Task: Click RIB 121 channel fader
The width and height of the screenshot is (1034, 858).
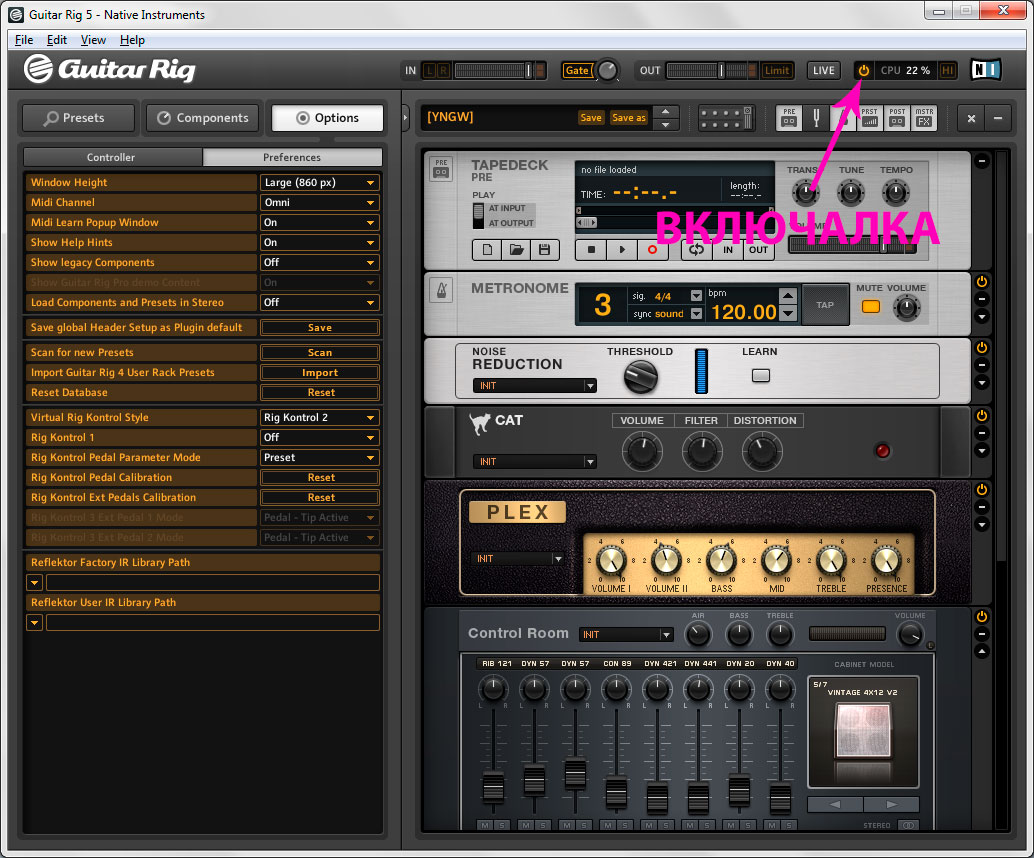Action: click(493, 787)
